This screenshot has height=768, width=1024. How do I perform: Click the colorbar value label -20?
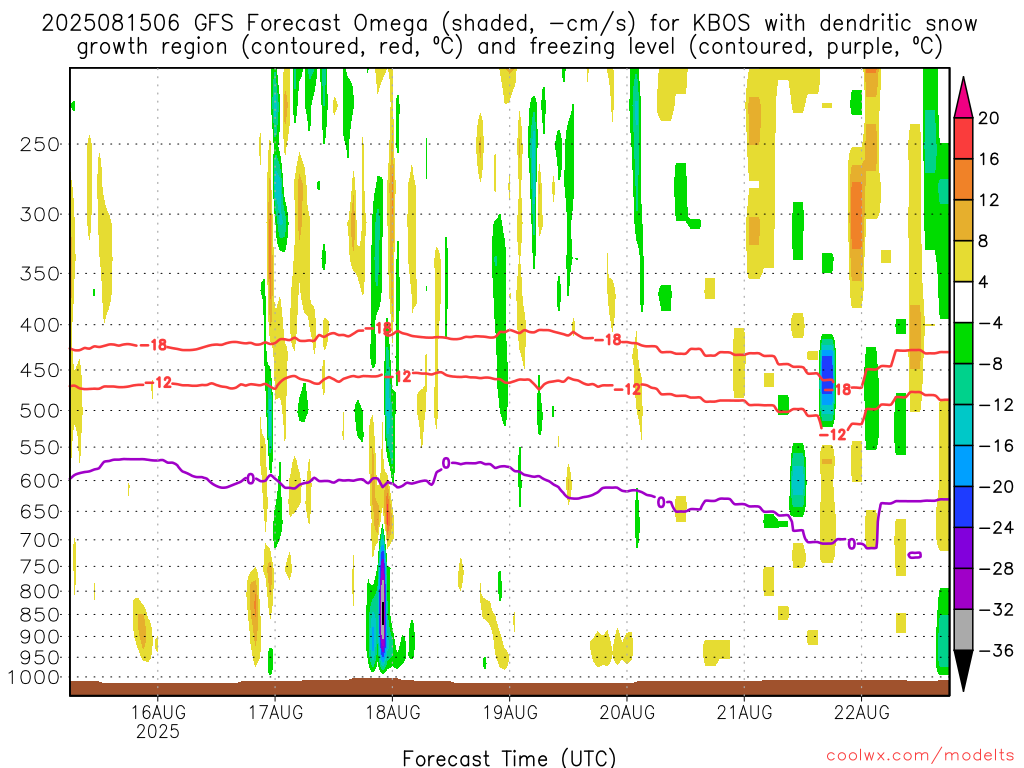click(996, 487)
